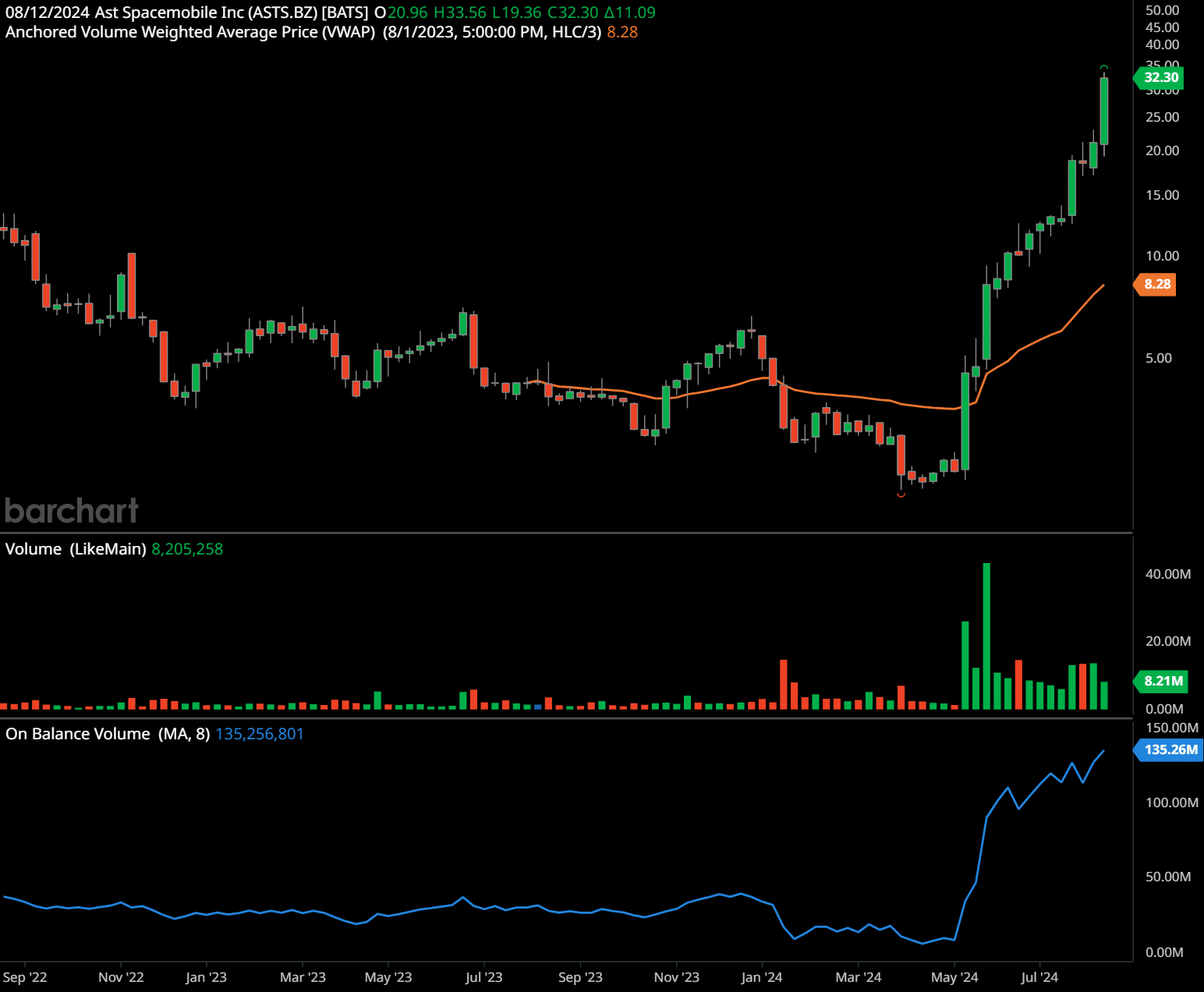The image size is (1204, 992).
Task: Click the May '24 date label
Action: click(x=954, y=977)
